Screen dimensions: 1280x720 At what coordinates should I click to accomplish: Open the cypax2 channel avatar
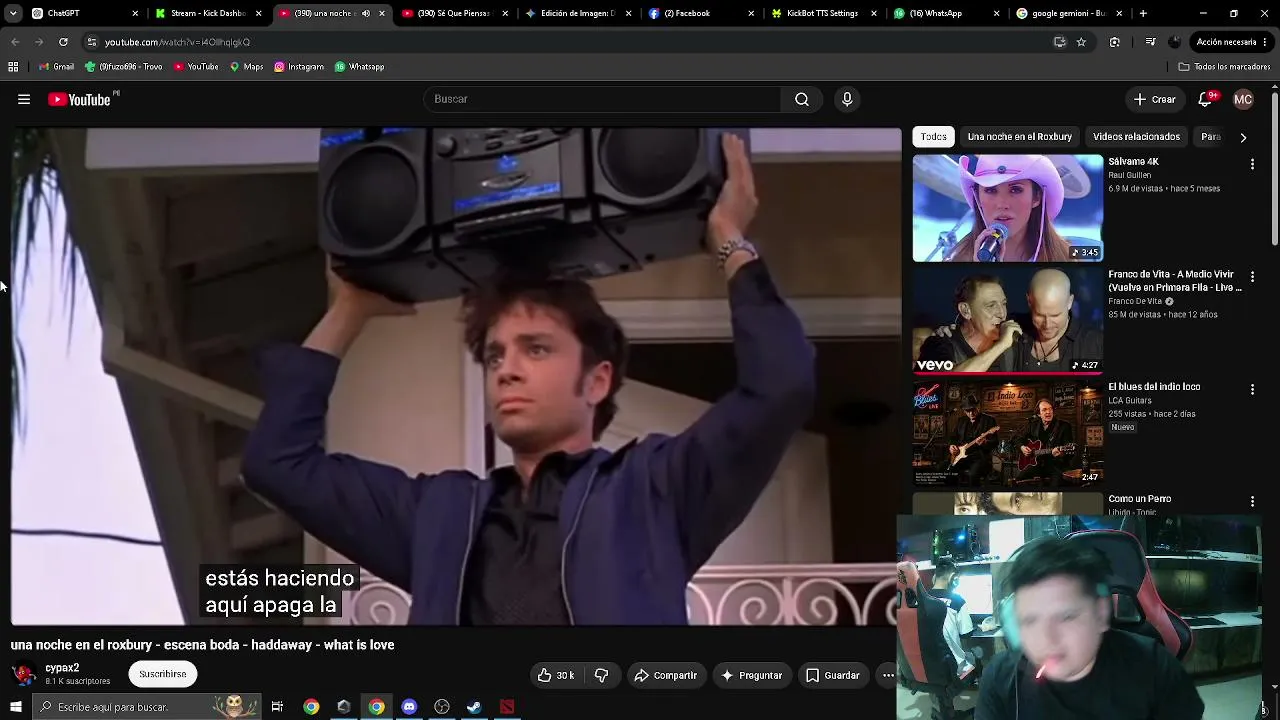tap(24, 674)
